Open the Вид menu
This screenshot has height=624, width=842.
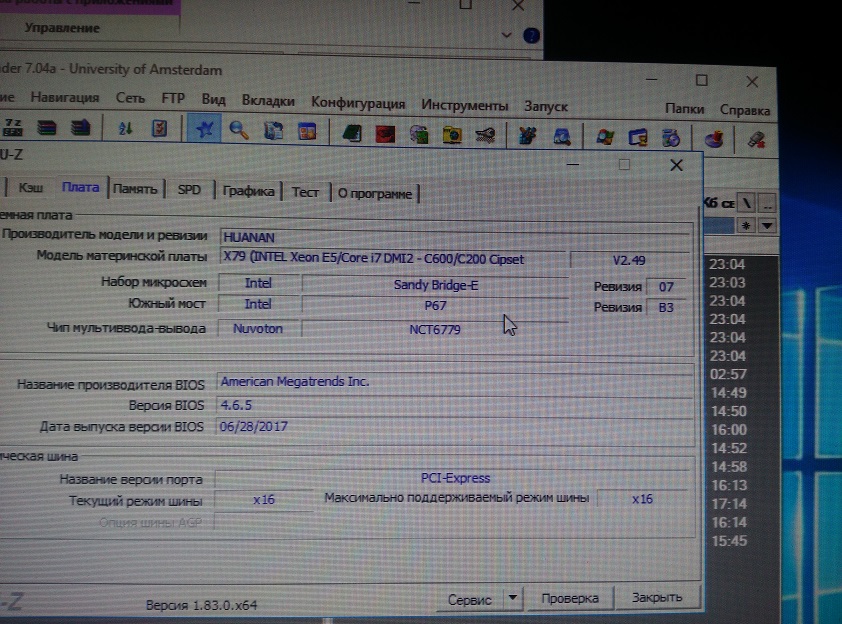click(x=213, y=100)
